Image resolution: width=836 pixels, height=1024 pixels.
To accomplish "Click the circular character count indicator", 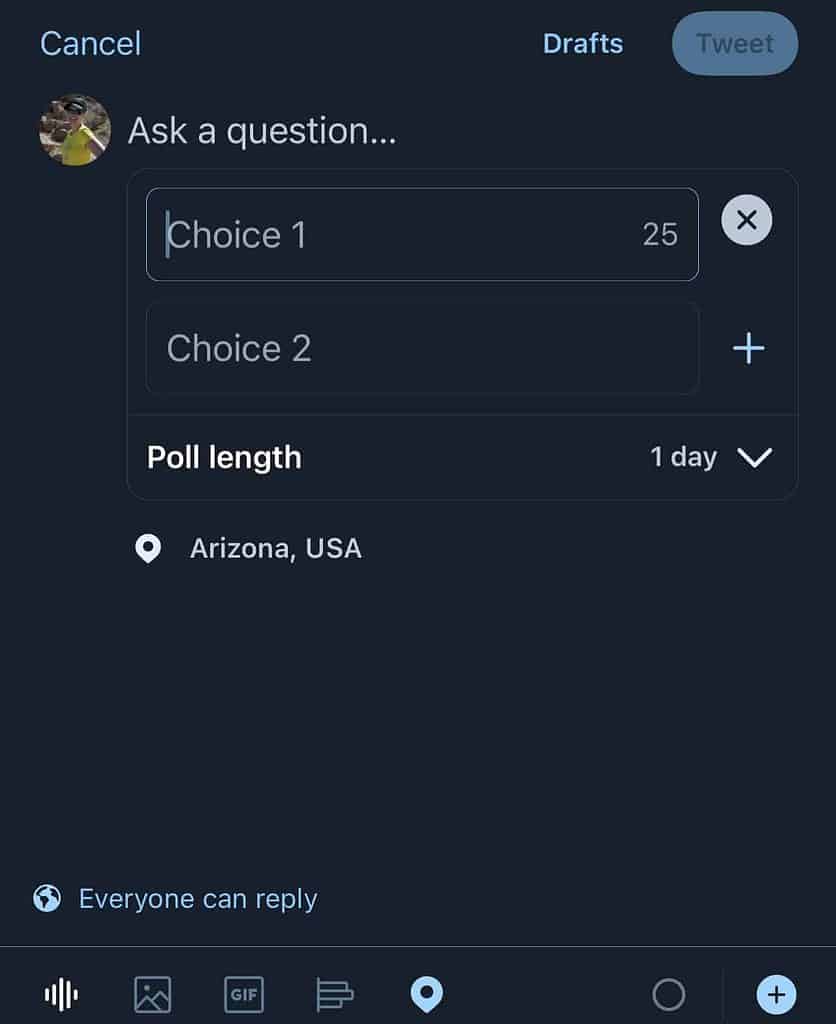I will coord(669,994).
